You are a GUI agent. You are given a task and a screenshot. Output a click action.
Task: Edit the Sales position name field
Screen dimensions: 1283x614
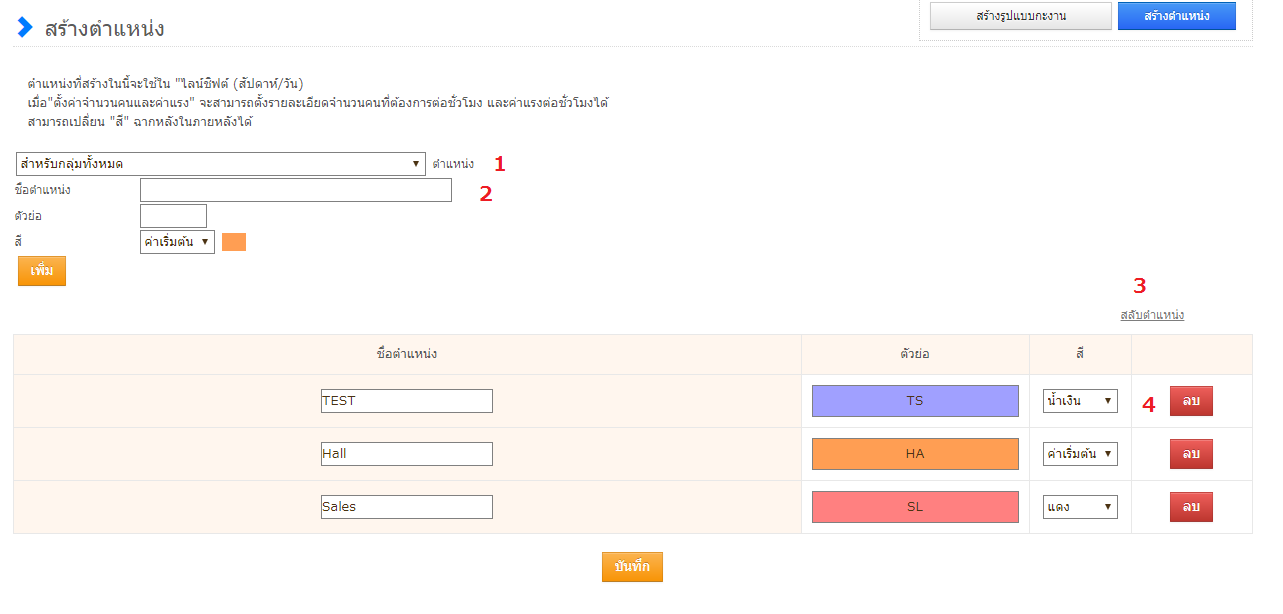(407, 507)
